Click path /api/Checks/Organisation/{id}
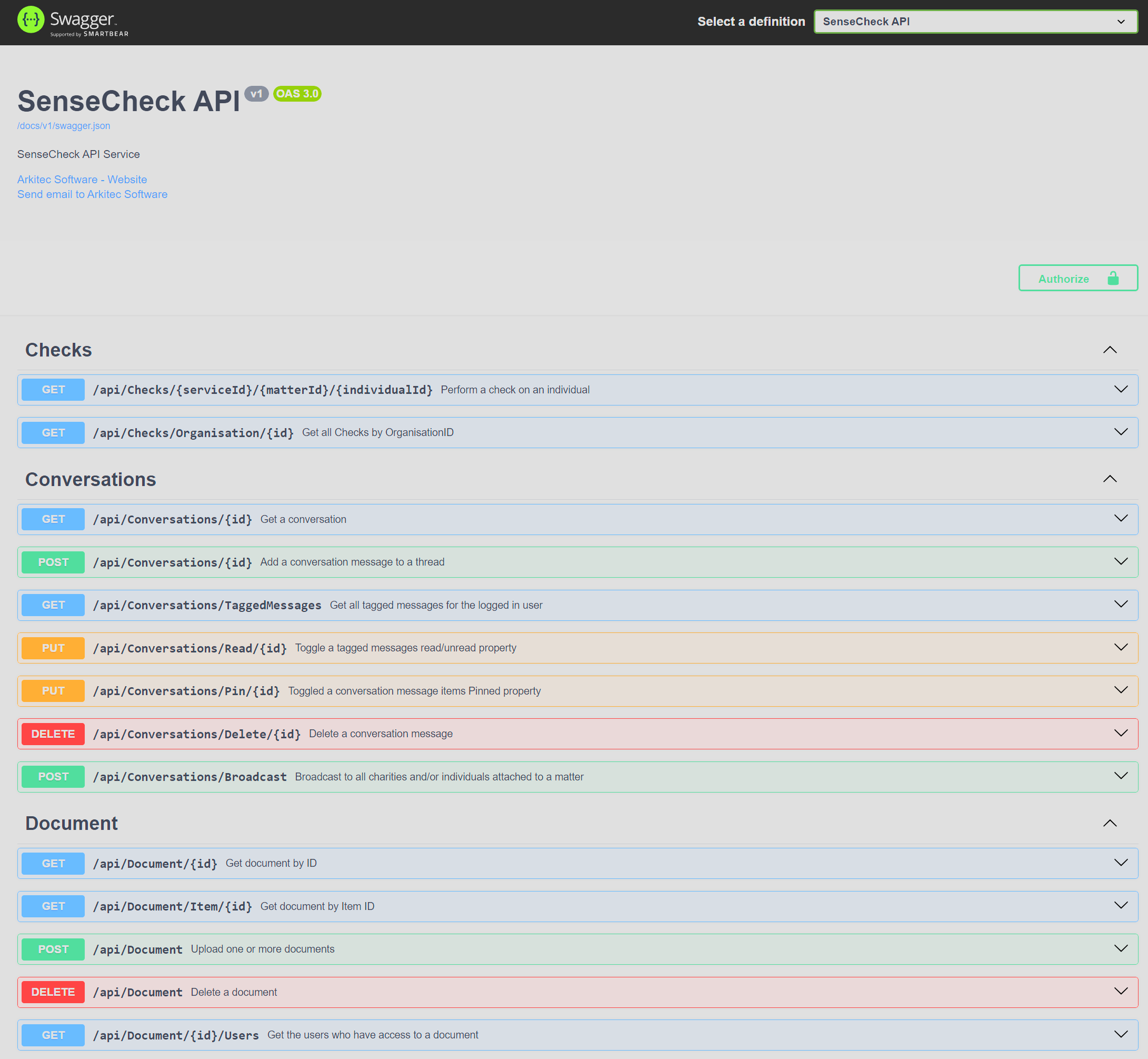1148x1059 pixels. [x=194, y=433]
